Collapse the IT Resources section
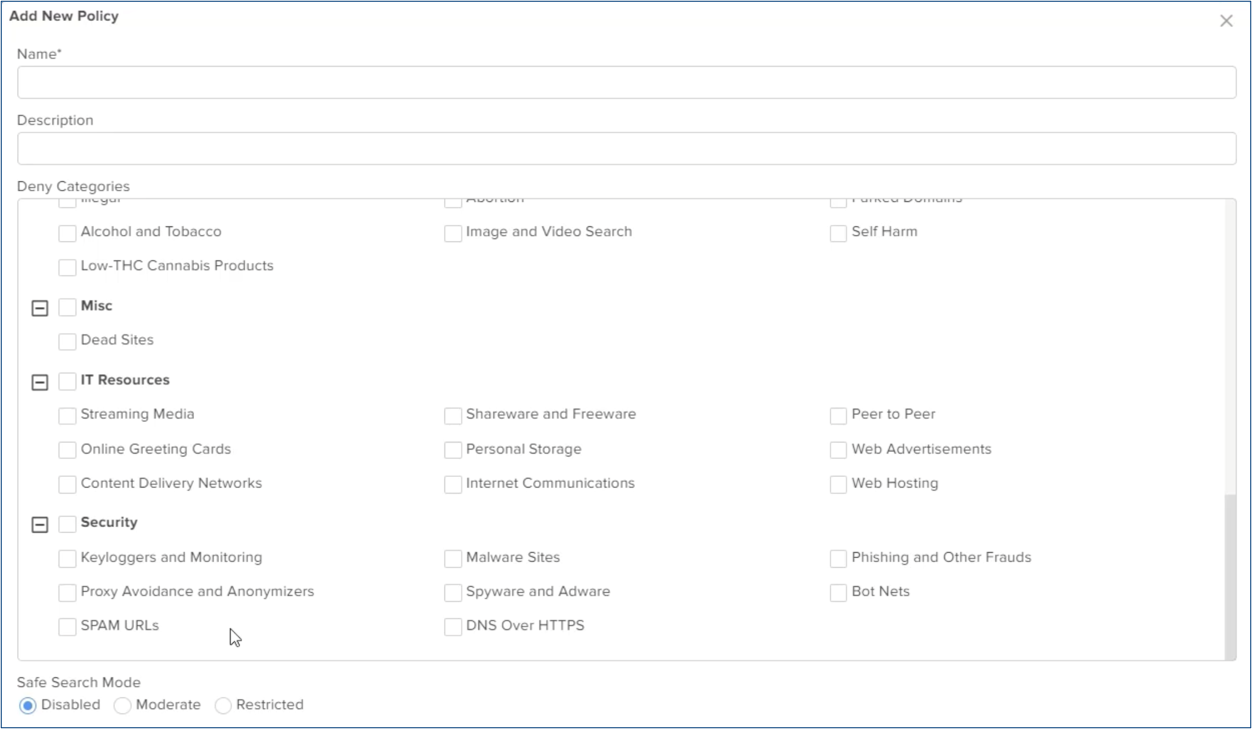The width and height of the screenshot is (1252, 729). pyautogui.click(x=39, y=380)
